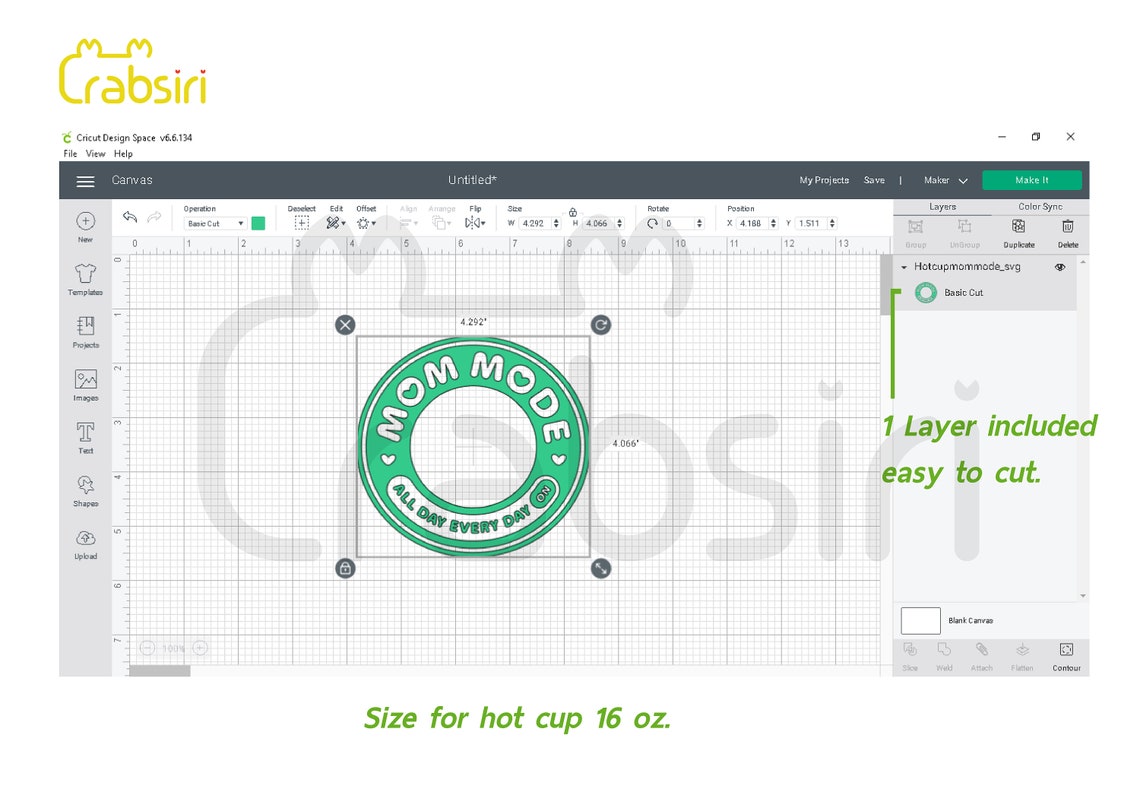Viewport: 1140px width, 789px height.
Task: Click the Upload icon
Action: pyautogui.click(x=85, y=543)
